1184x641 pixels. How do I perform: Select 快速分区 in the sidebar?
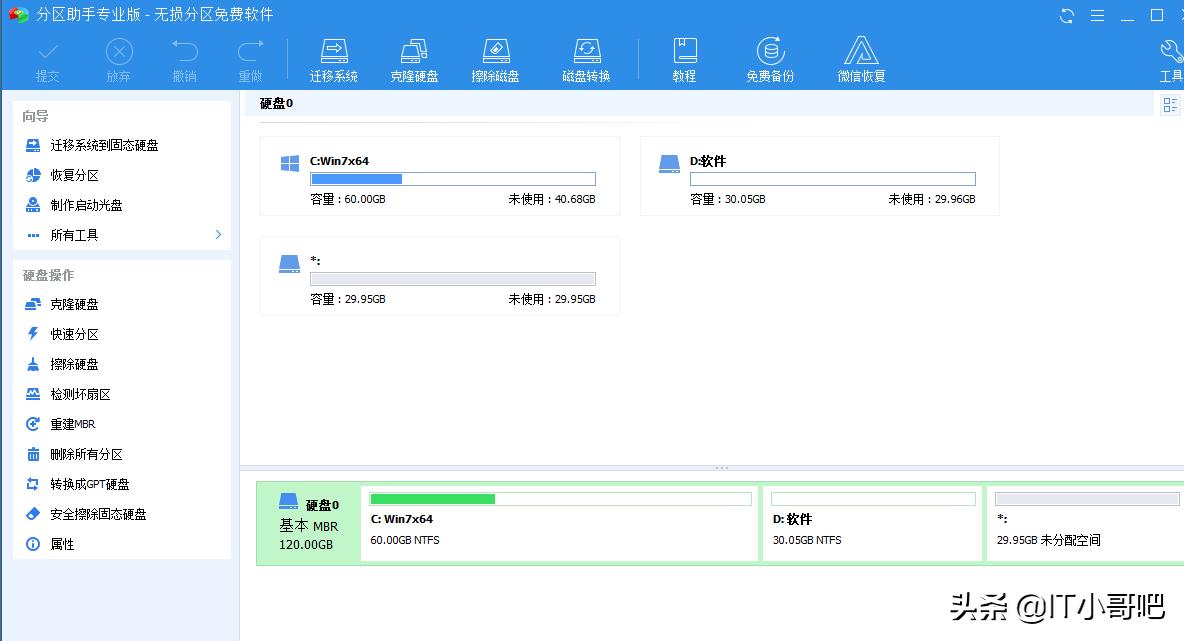[75, 334]
